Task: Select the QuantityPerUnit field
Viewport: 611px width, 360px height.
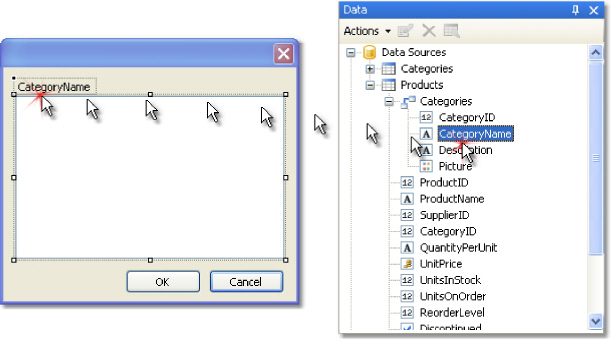Action: coord(458,248)
